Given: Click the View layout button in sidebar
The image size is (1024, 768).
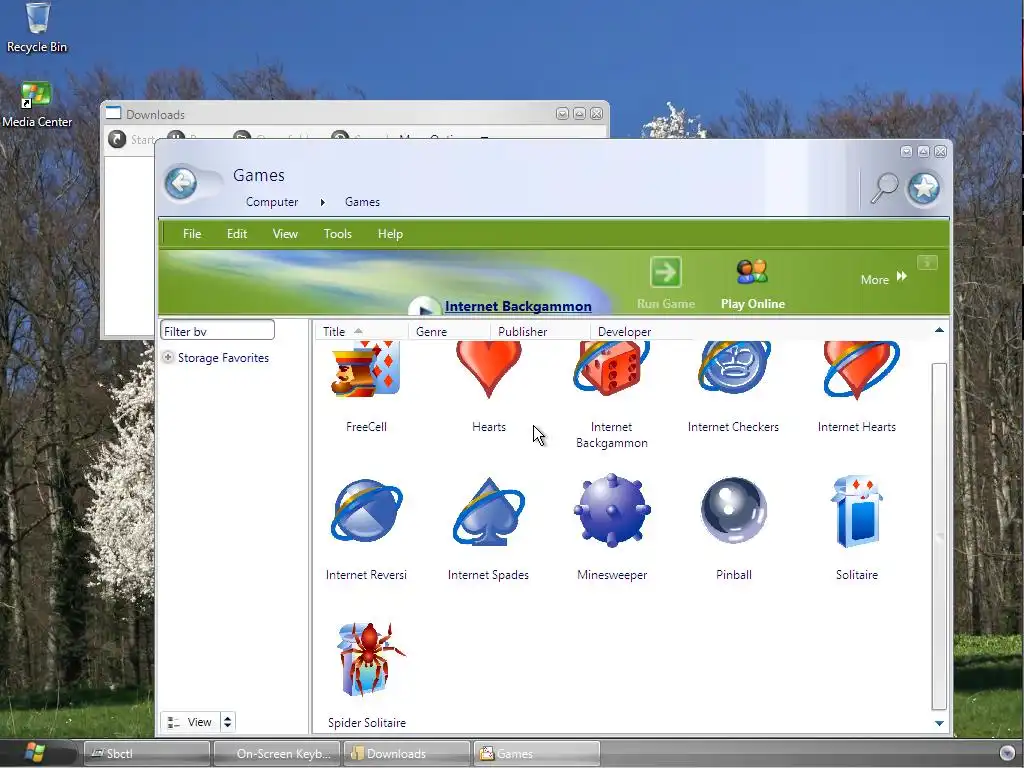Looking at the screenshot, I should (x=190, y=722).
